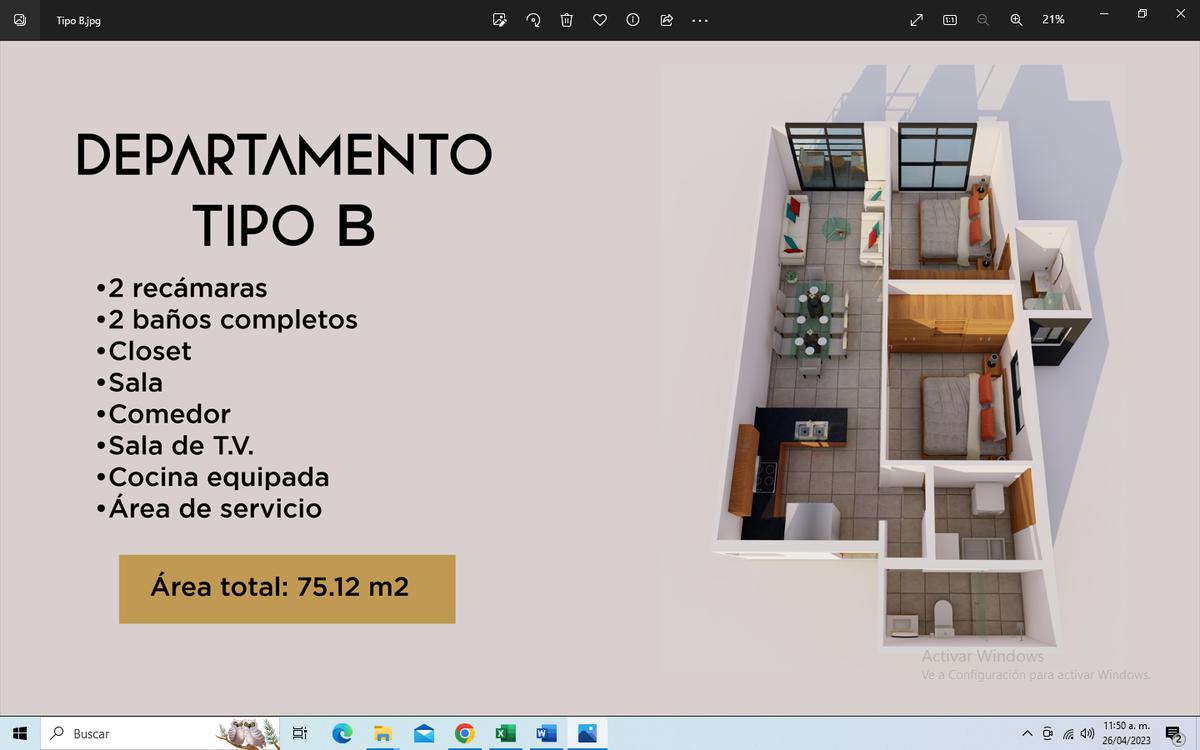
Task: Open Task View on the taskbar
Action: coord(299,733)
